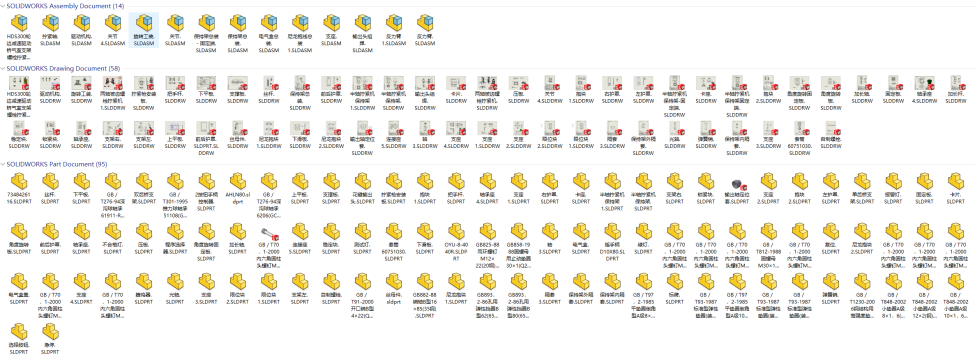Select GB/T276-94 bearing 61911 part icon
Viewport: 975px width, 364px height.
pyautogui.click(x=113, y=182)
